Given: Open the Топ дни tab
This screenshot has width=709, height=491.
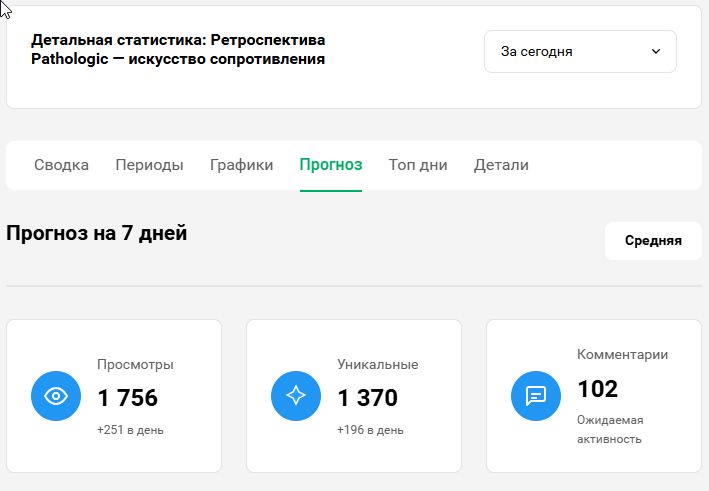Looking at the screenshot, I should click(418, 165).
